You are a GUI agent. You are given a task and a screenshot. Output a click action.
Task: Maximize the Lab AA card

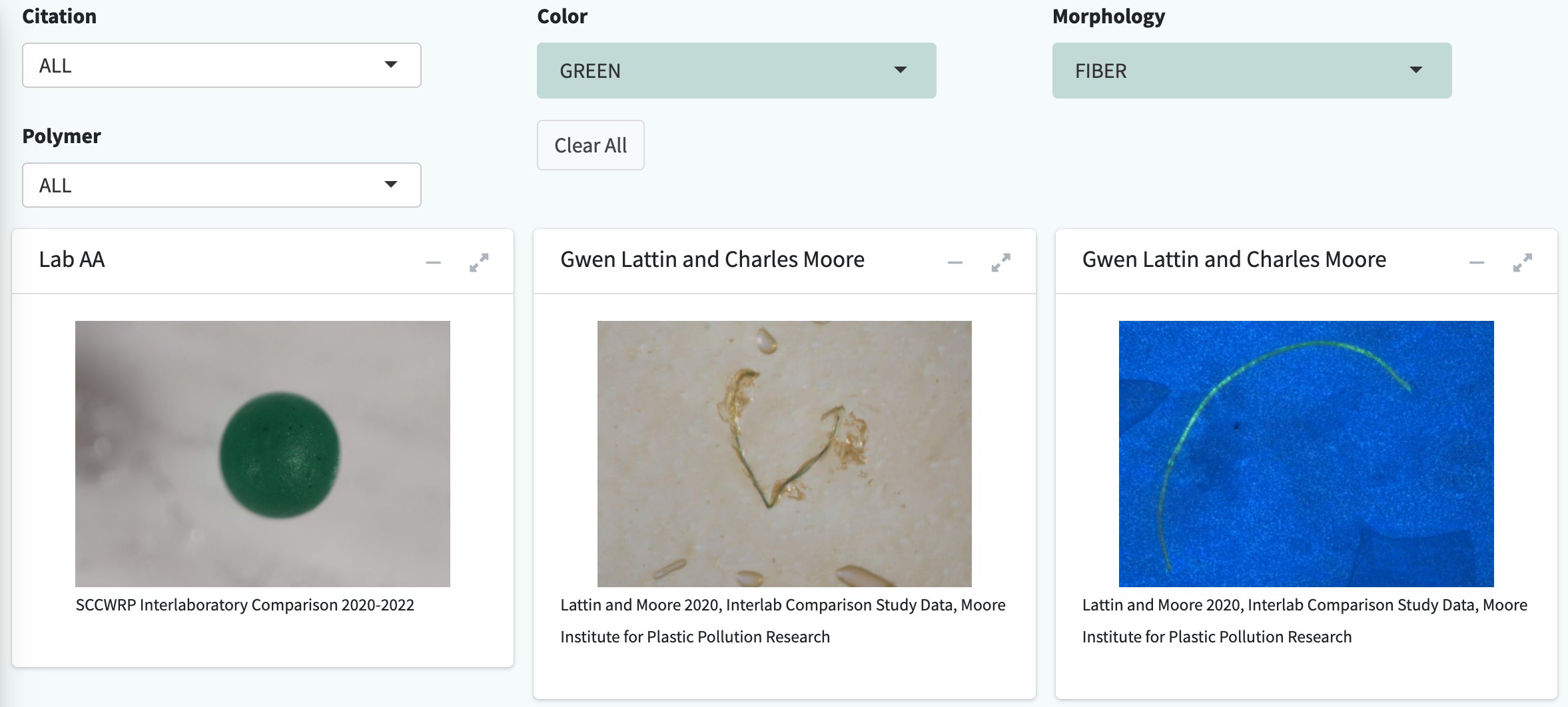coord(479,262)
